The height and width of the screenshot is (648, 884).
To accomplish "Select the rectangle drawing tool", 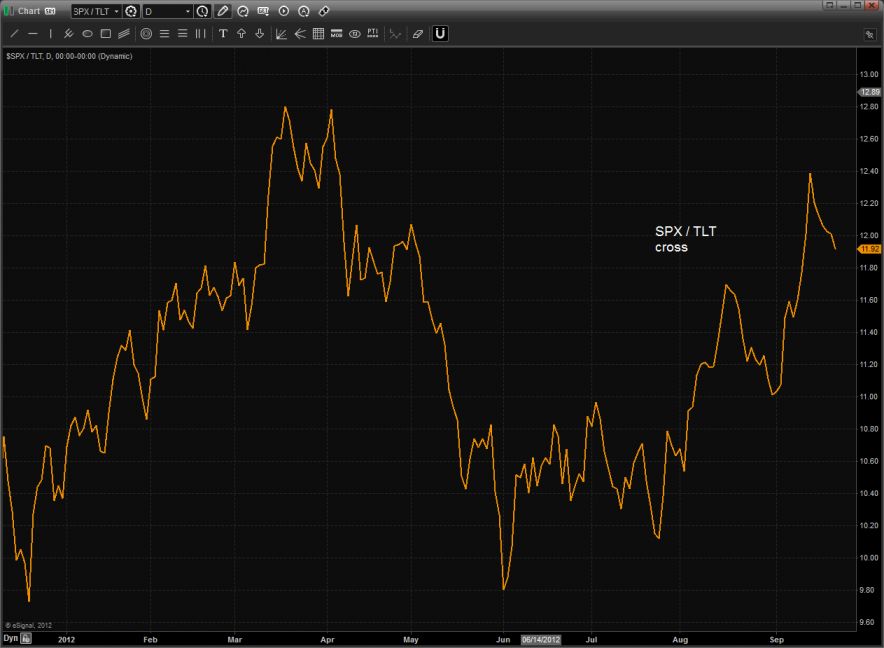I will coord(105,33).
